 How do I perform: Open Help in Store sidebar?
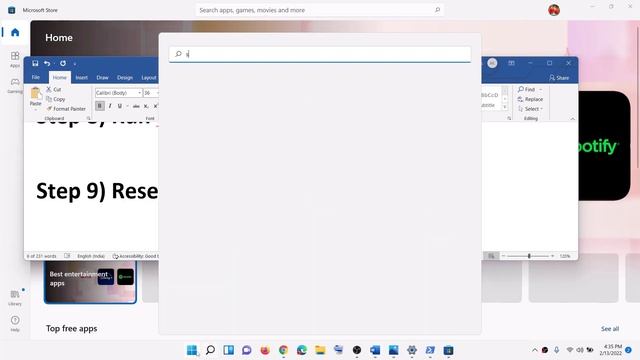coord(15,323)
